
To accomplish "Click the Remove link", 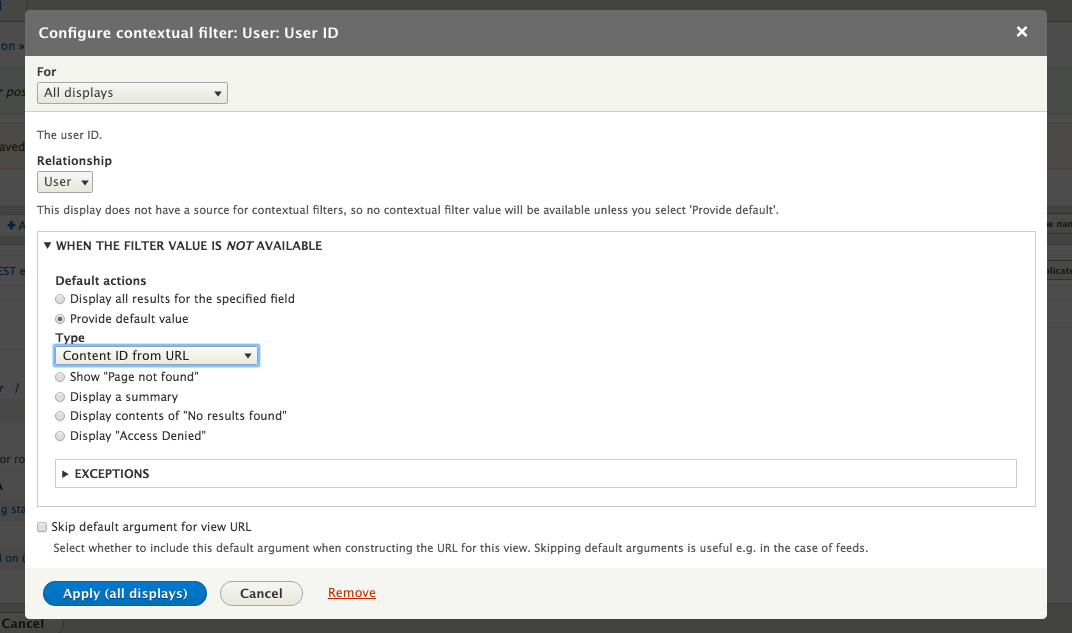I will click(352, 593).
